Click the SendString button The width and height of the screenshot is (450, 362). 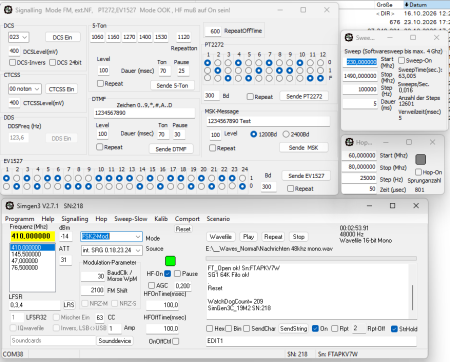coord(293,329)
